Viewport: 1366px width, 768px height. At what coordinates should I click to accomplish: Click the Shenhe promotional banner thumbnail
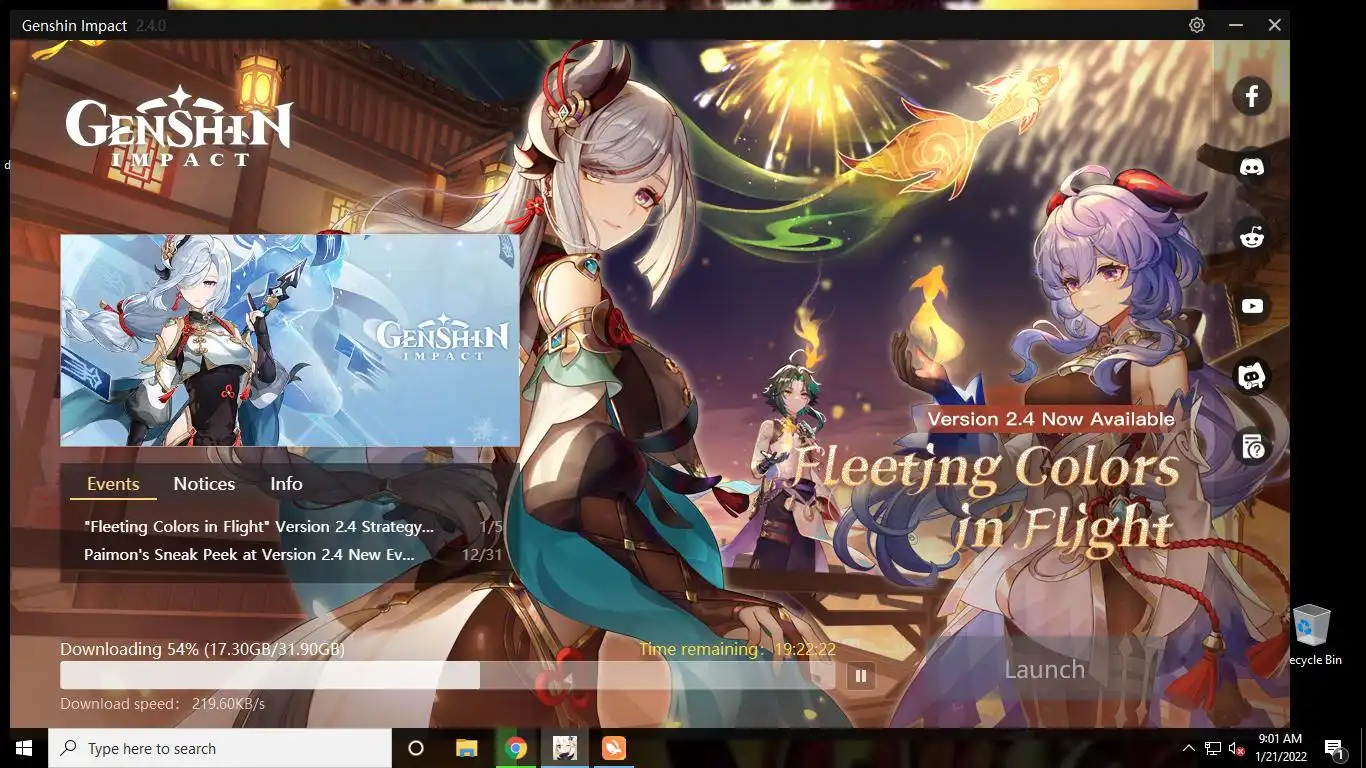point(290,340)
